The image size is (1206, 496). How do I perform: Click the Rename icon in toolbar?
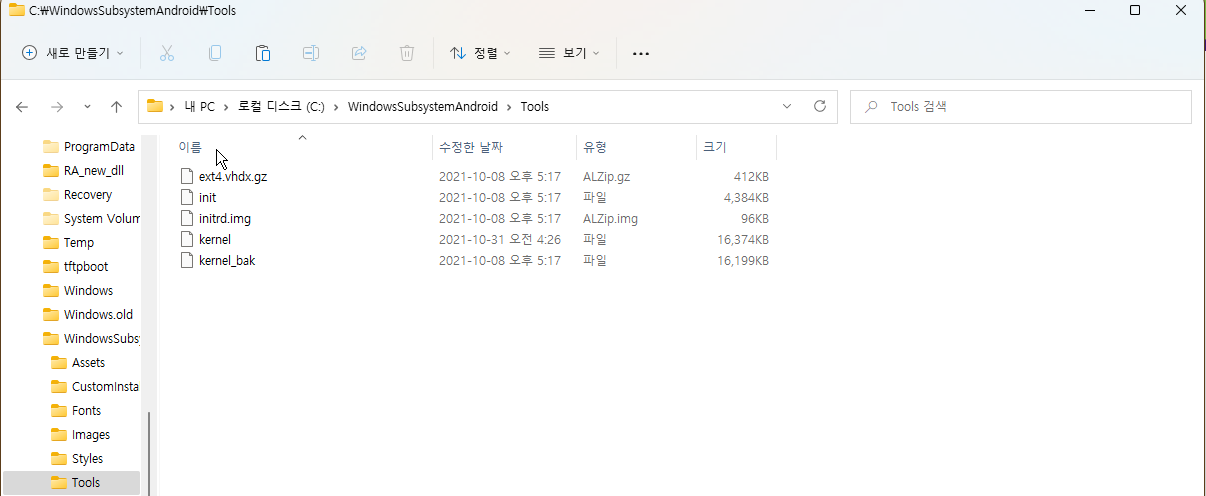[x=311, y=53]
